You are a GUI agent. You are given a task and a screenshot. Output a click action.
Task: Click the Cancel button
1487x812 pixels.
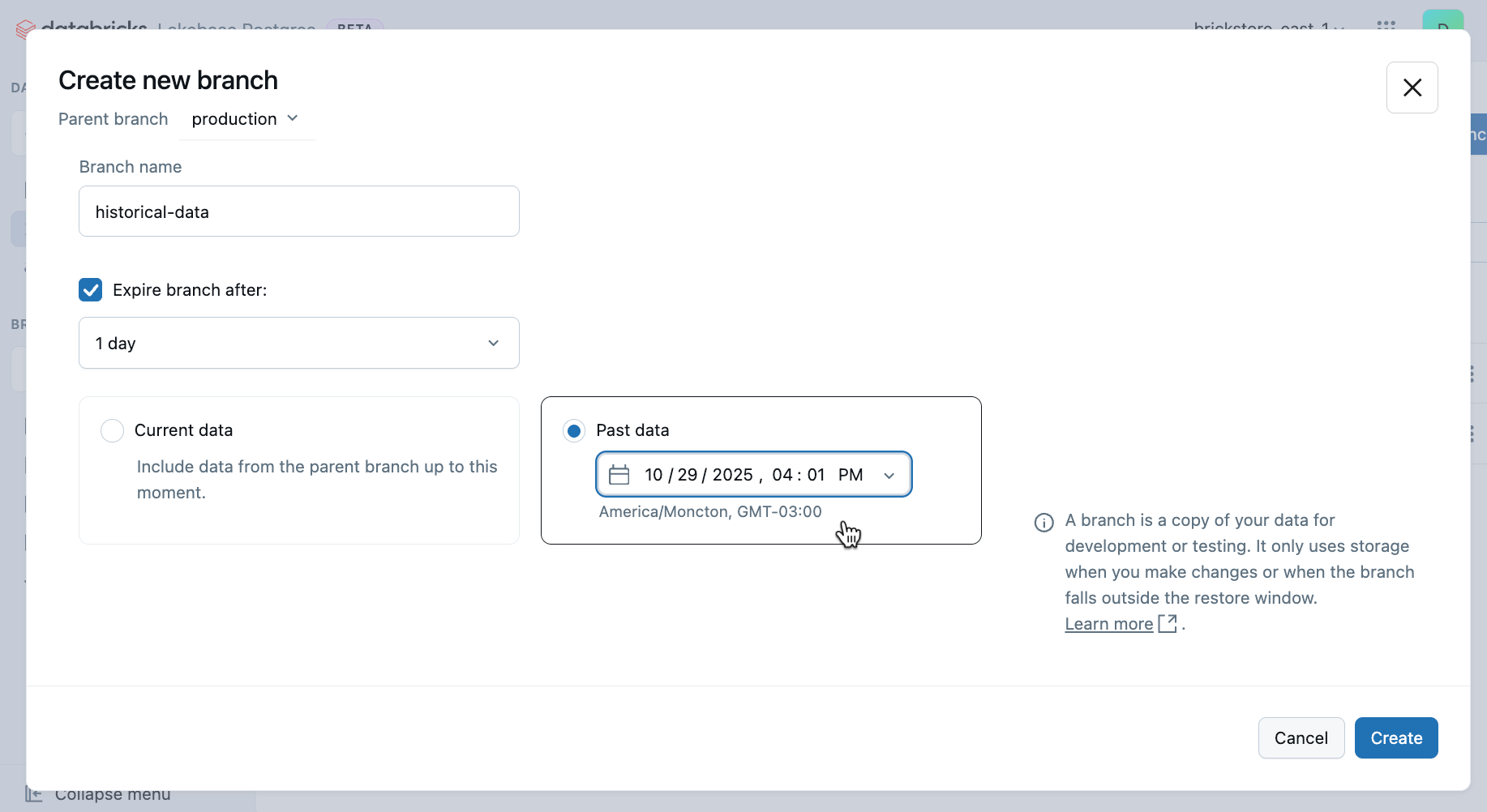point(1301,738)
